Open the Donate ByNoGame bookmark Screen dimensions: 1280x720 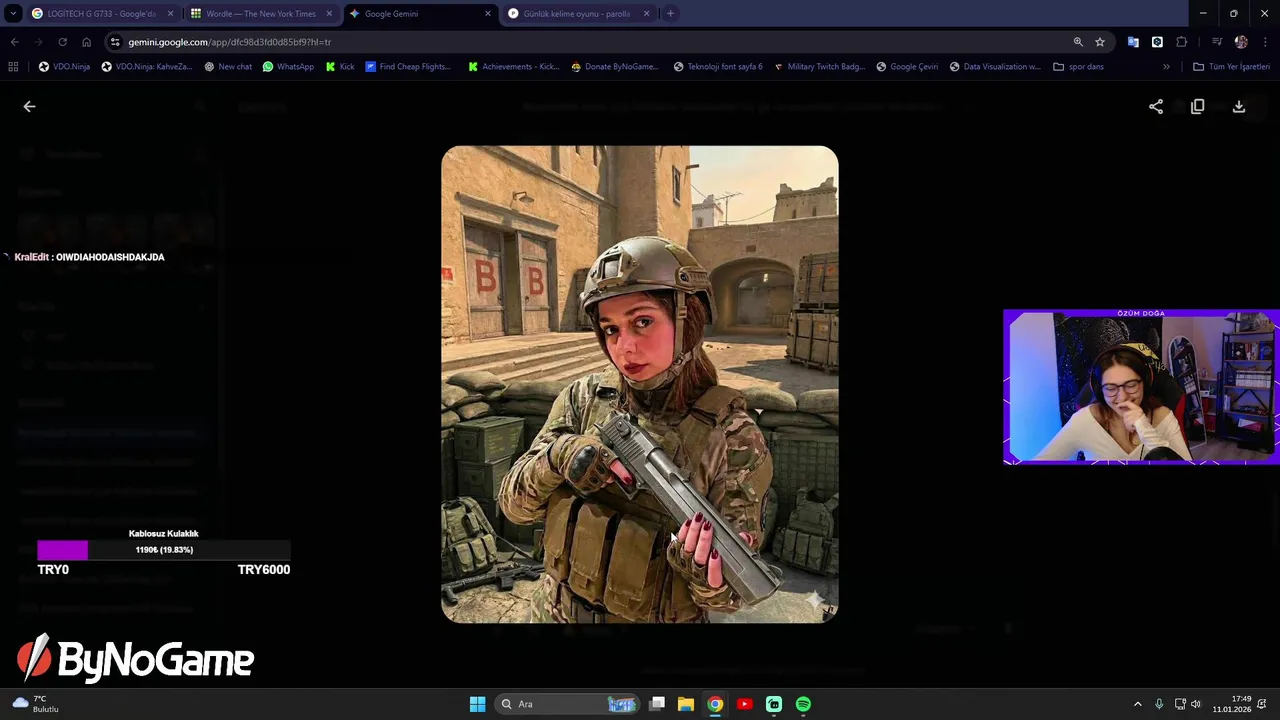point(614,67)
